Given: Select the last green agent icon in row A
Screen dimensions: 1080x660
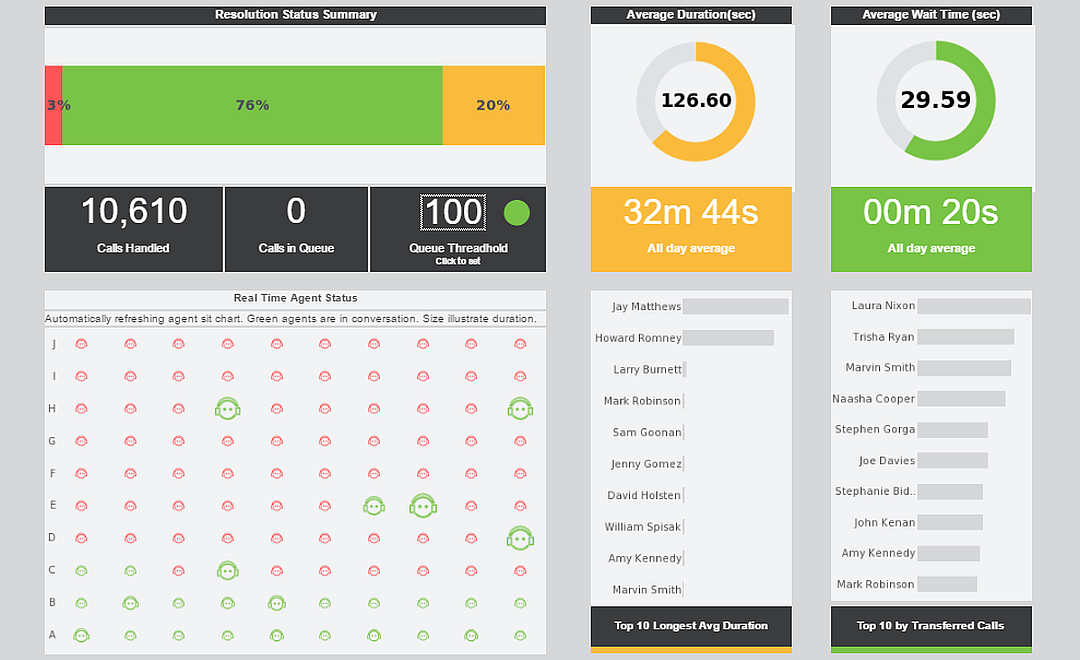Looking at the screenshot, I should (520, 635).
